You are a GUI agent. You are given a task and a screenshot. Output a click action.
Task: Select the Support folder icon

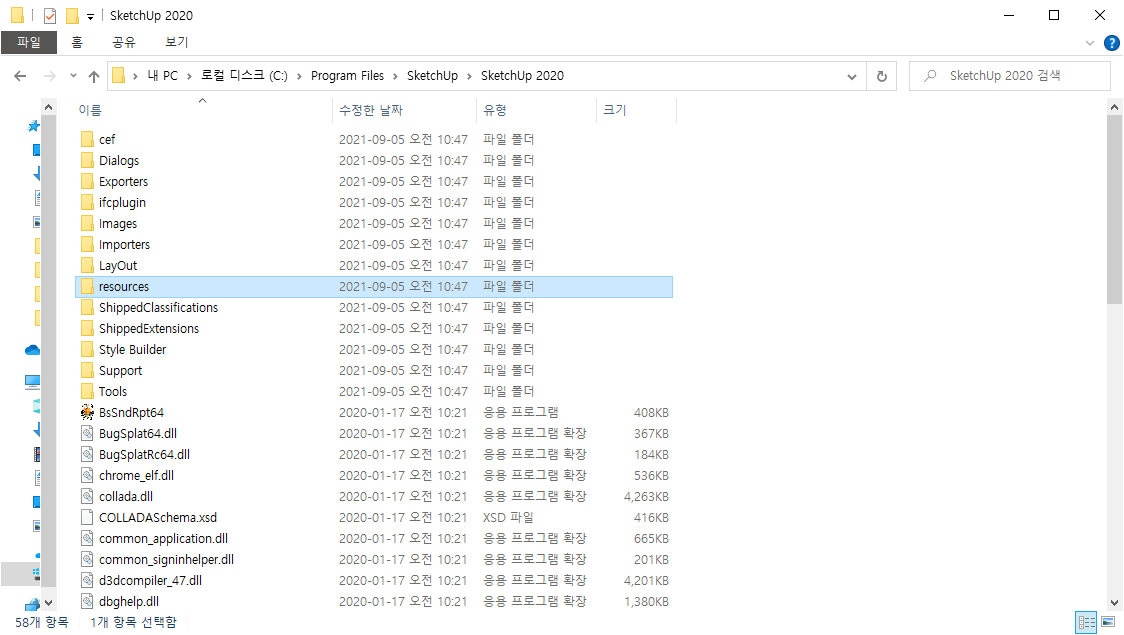87,371
